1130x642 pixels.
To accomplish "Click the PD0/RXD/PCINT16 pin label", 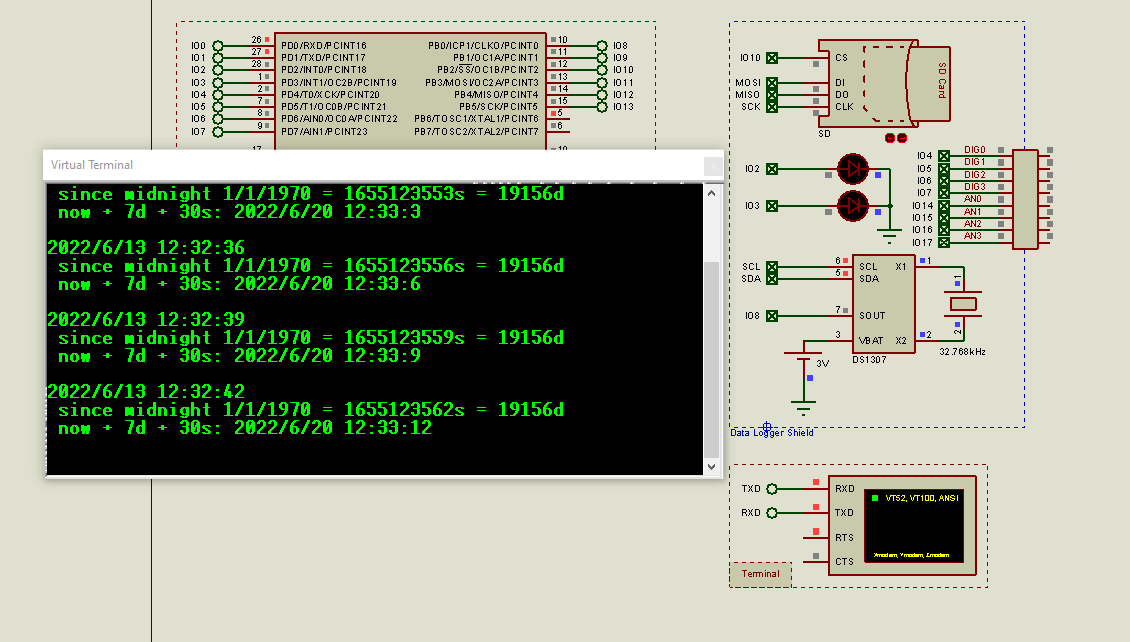I will click(324, 45).
